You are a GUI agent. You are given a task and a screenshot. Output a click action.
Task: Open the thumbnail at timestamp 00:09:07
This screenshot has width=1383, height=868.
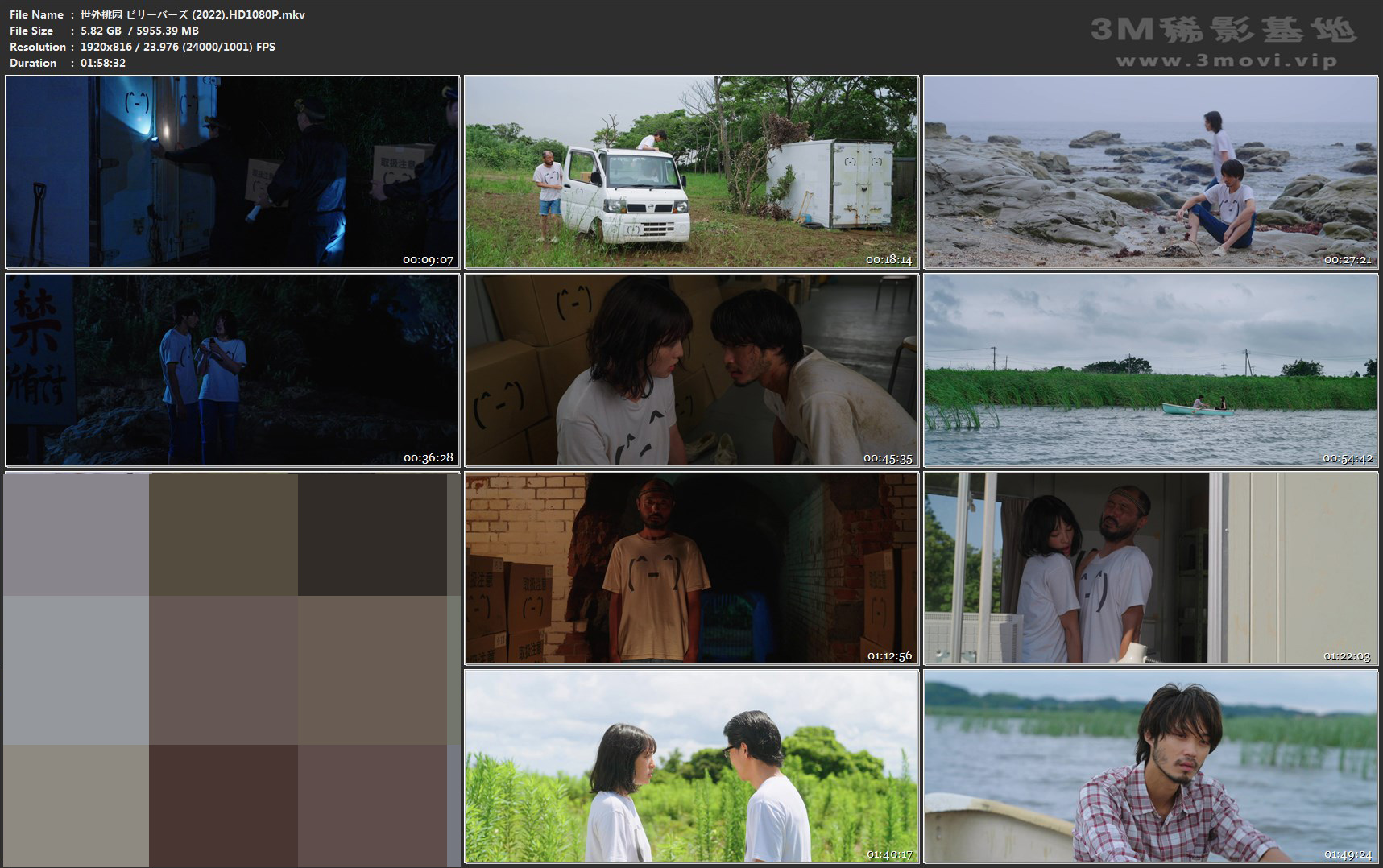pyautogui.click(x=232, y=172)
